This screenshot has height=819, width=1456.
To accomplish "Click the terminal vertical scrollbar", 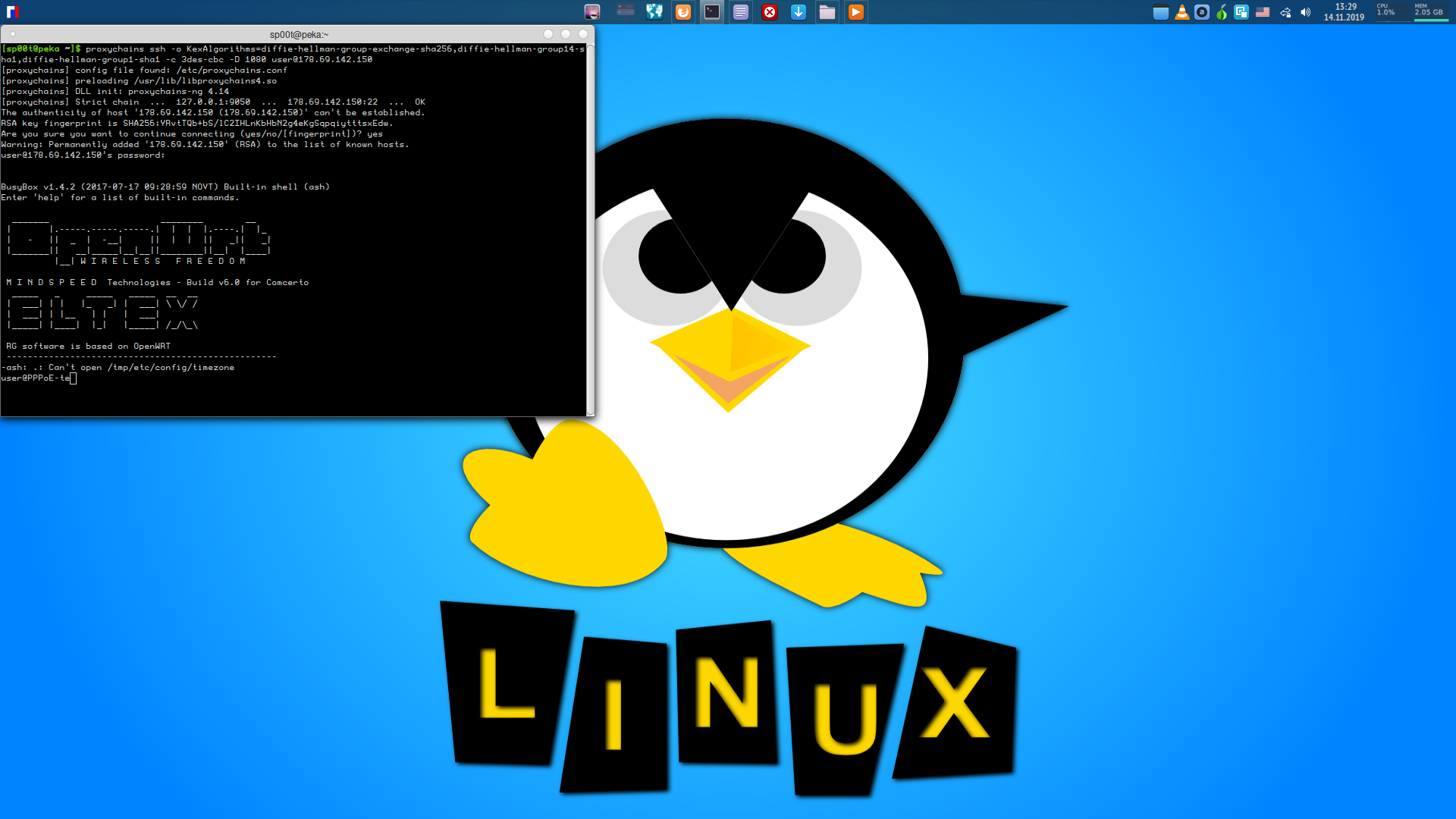I will coord(590,227).
